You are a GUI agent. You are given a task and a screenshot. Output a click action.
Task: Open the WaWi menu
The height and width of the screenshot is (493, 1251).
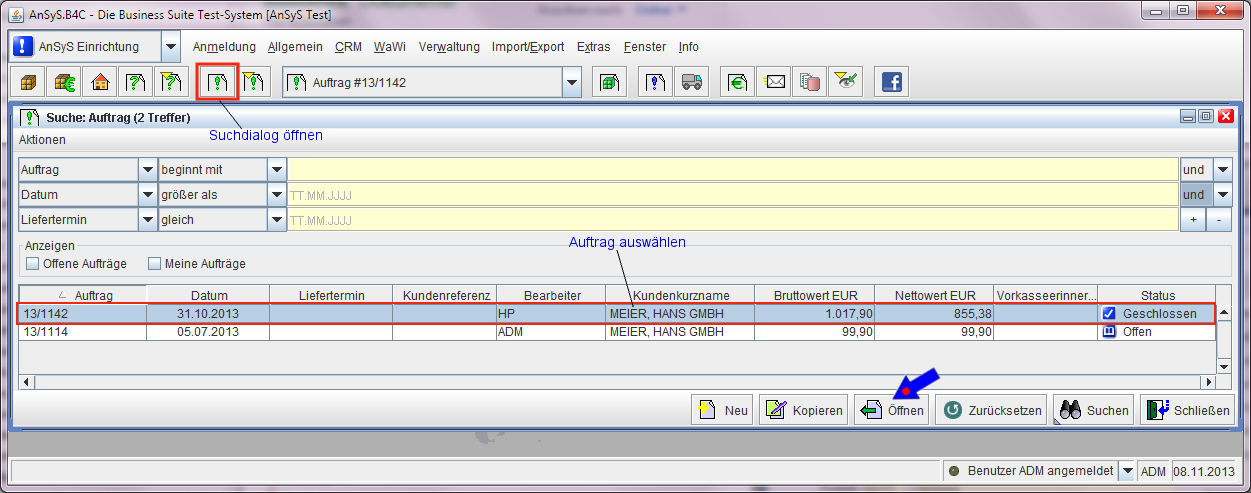point(390,47)
